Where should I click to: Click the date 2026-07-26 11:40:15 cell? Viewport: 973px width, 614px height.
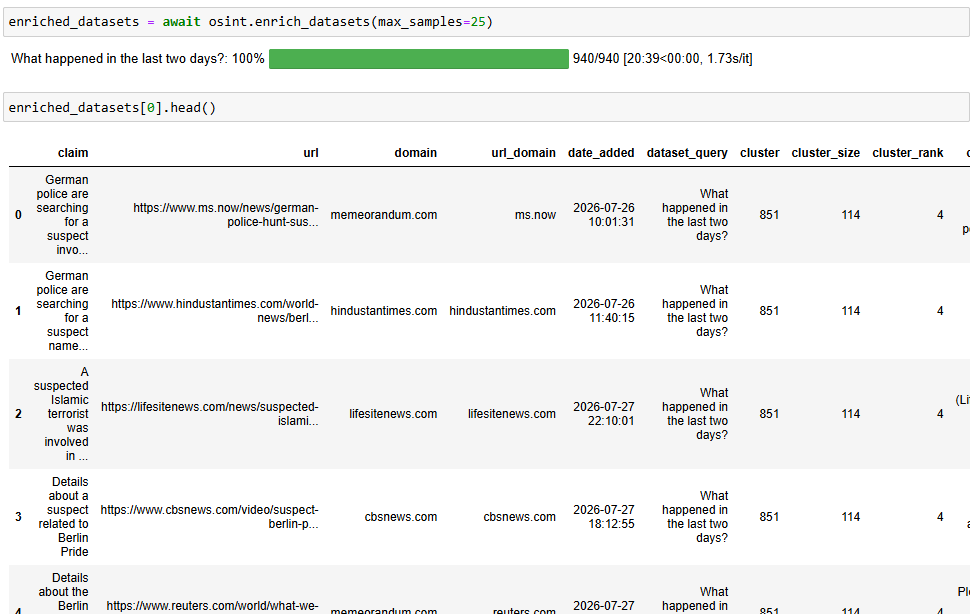[604, 310]
